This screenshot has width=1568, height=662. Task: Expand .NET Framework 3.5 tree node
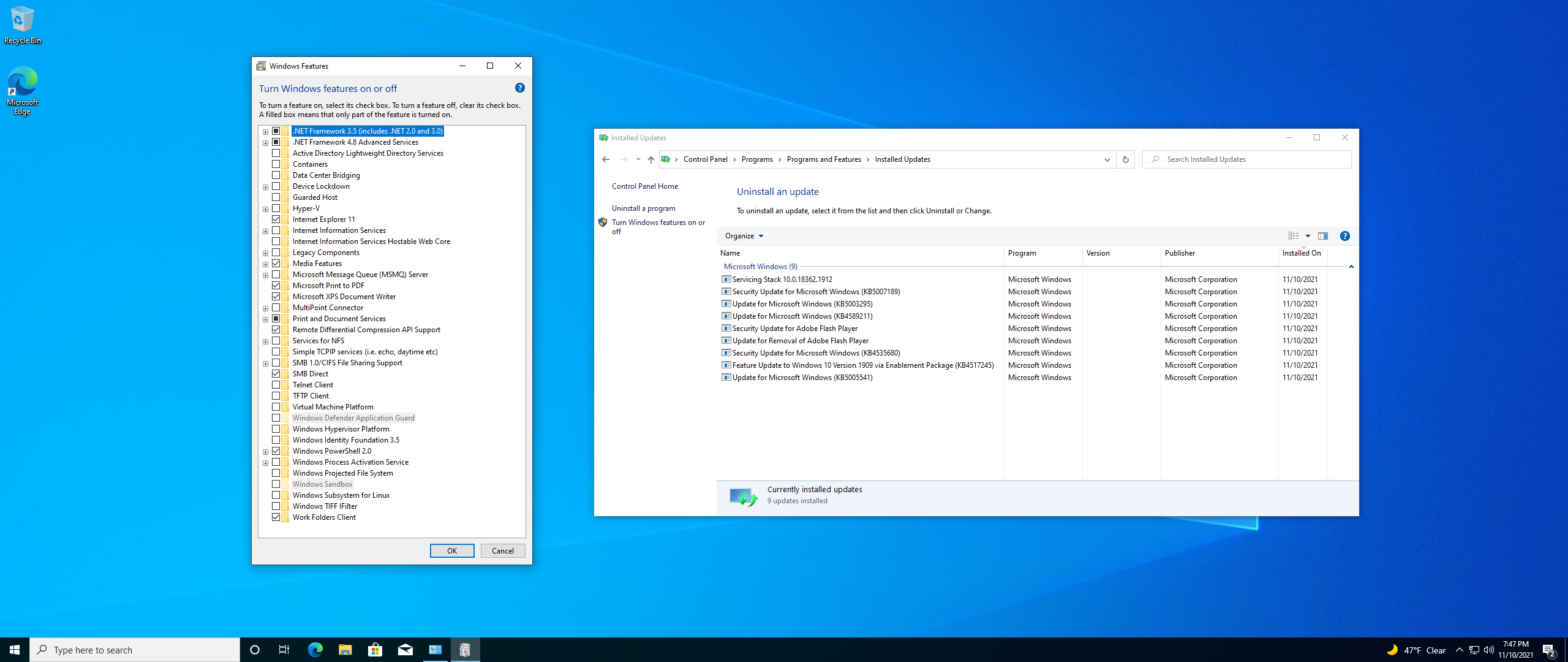[x=265, y=132]
